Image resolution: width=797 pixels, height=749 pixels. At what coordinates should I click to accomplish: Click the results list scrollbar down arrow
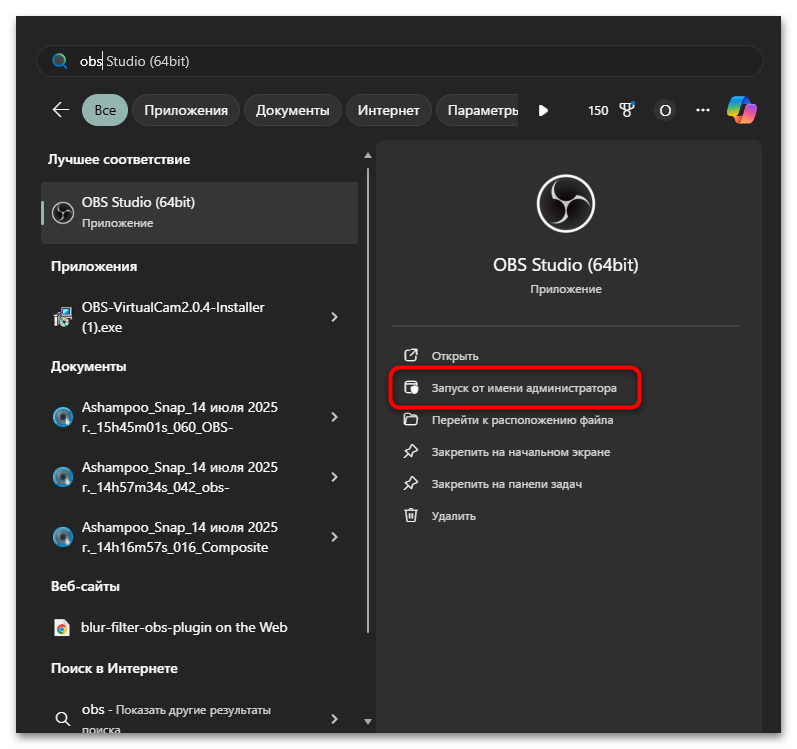[368, 722]
